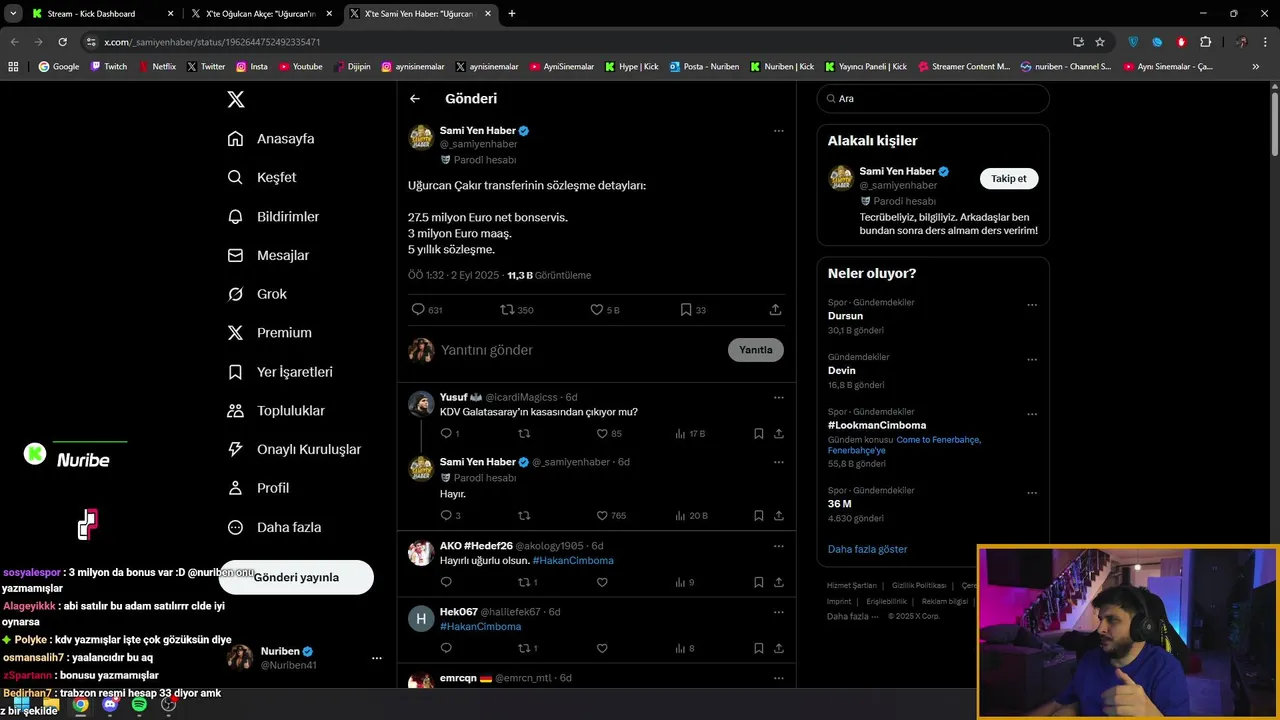Click repost icon with 350 reposts
Viewport: 1280px width, 720px height.
(517, 310)
